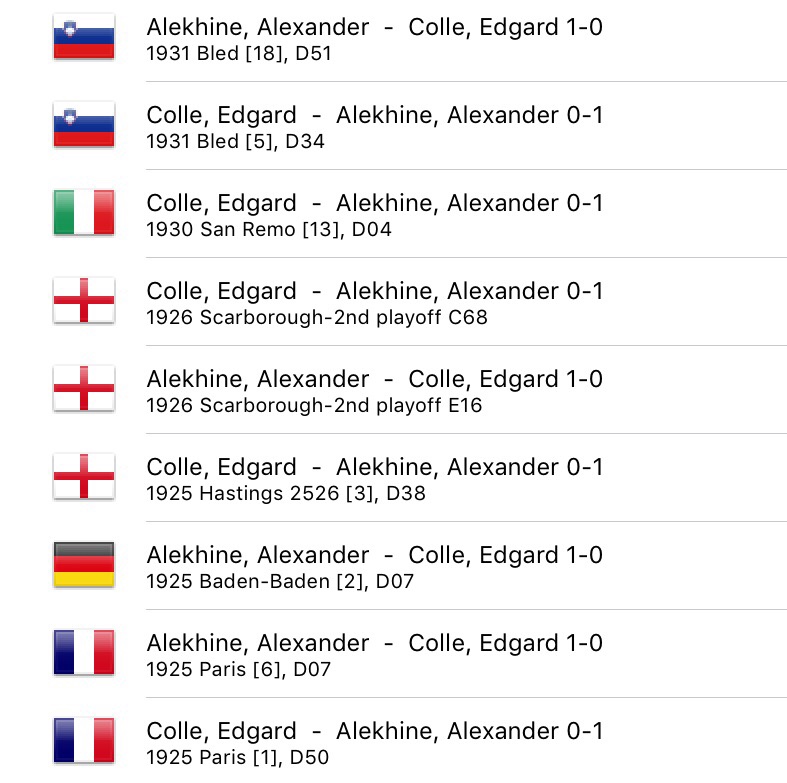Click the Slovenian flag beside Bled [18] game

84,38
